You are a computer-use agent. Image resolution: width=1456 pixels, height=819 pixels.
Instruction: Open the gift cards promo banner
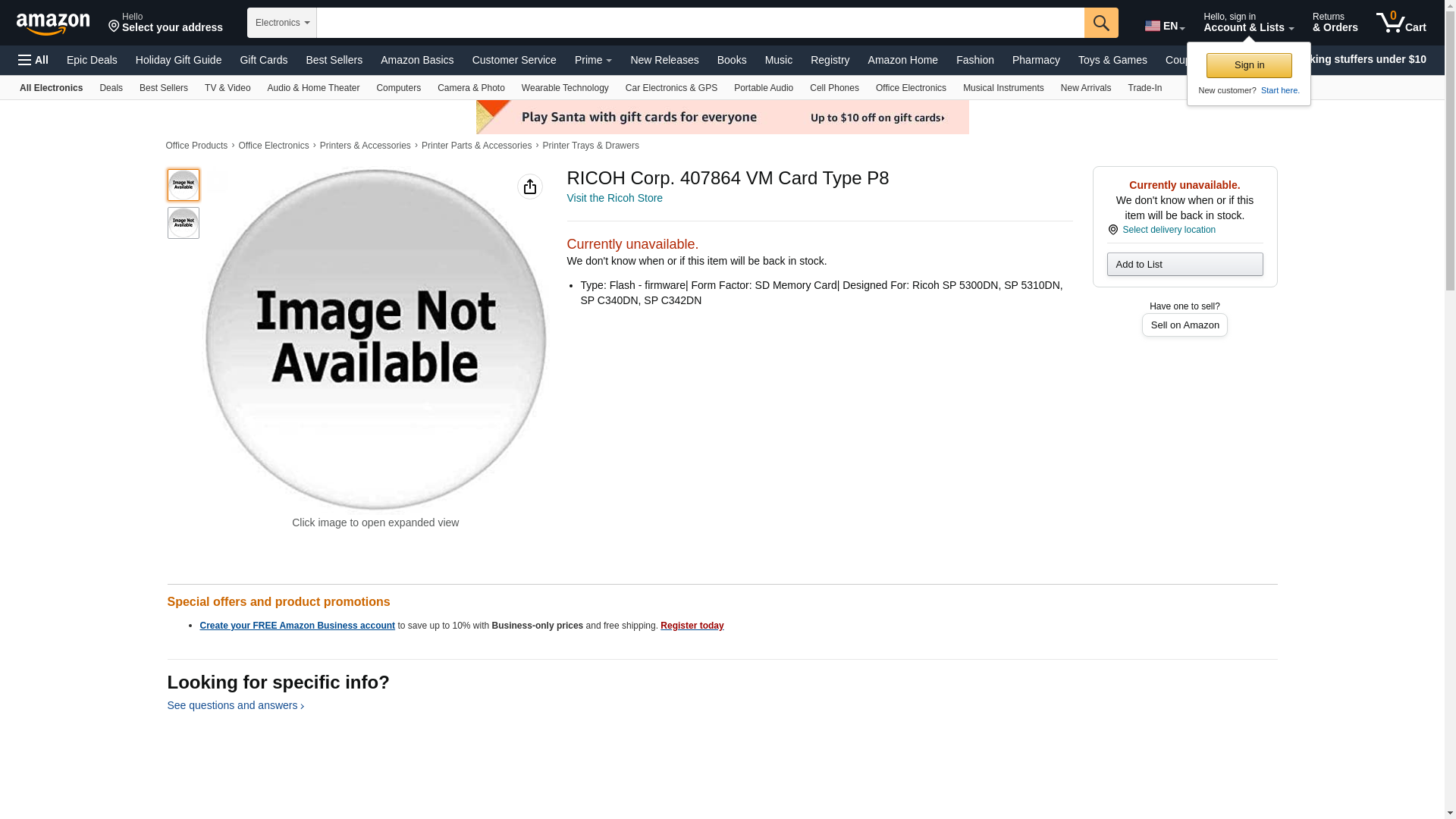(x=722, y=118)
